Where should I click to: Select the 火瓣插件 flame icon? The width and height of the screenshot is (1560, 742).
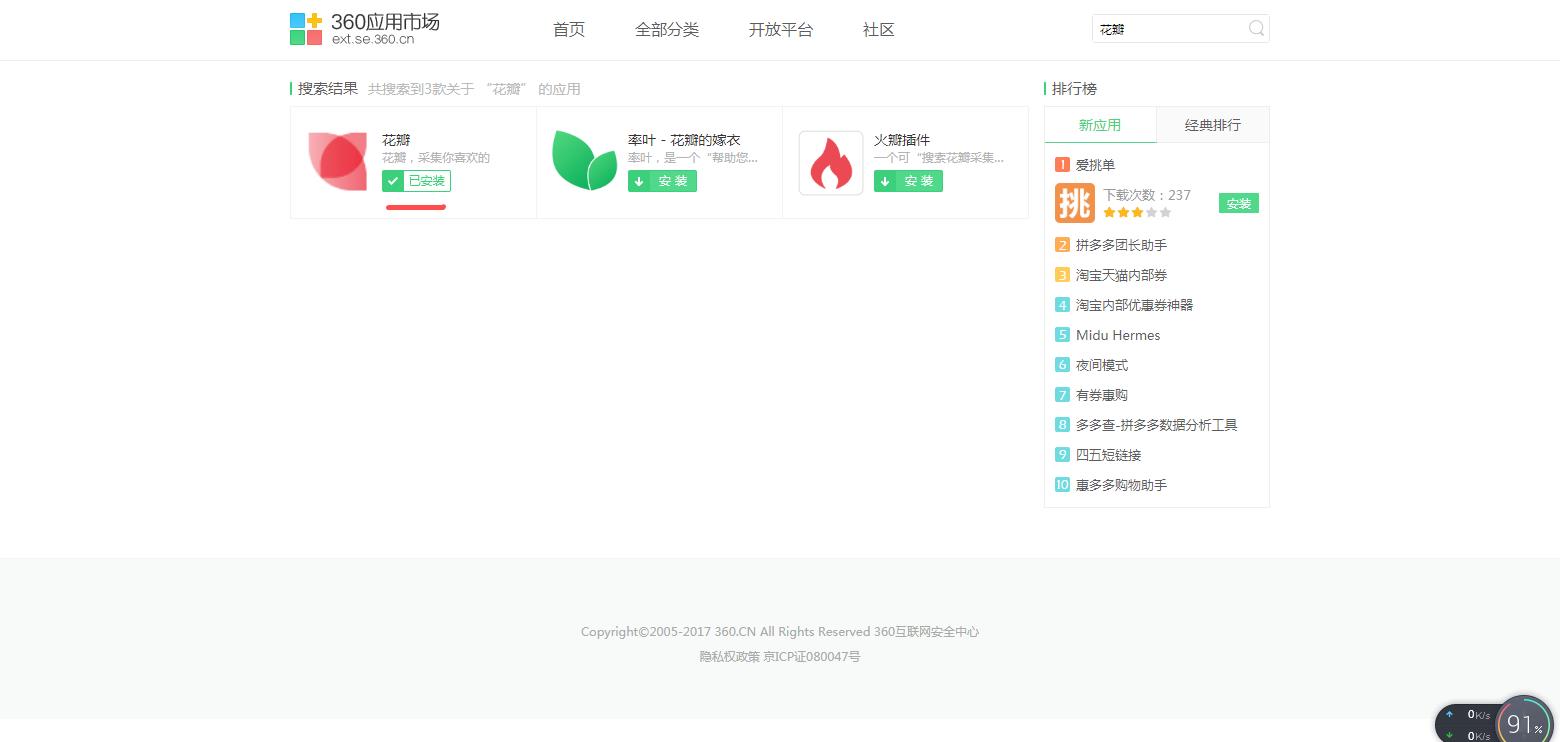(830, 160)
